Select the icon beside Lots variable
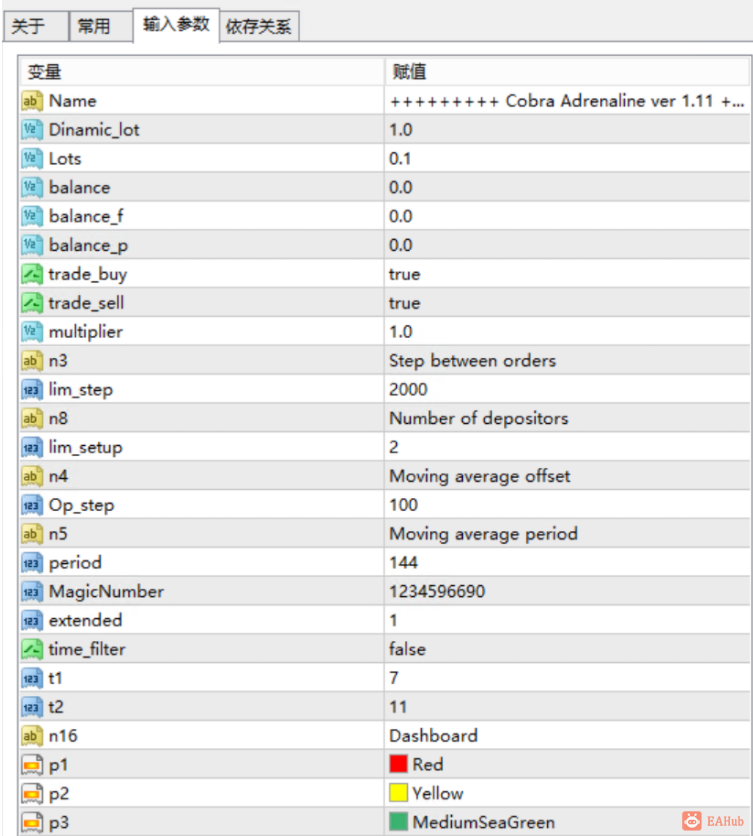The height and width of the screenshot is (836, 753). click(31, 159)
